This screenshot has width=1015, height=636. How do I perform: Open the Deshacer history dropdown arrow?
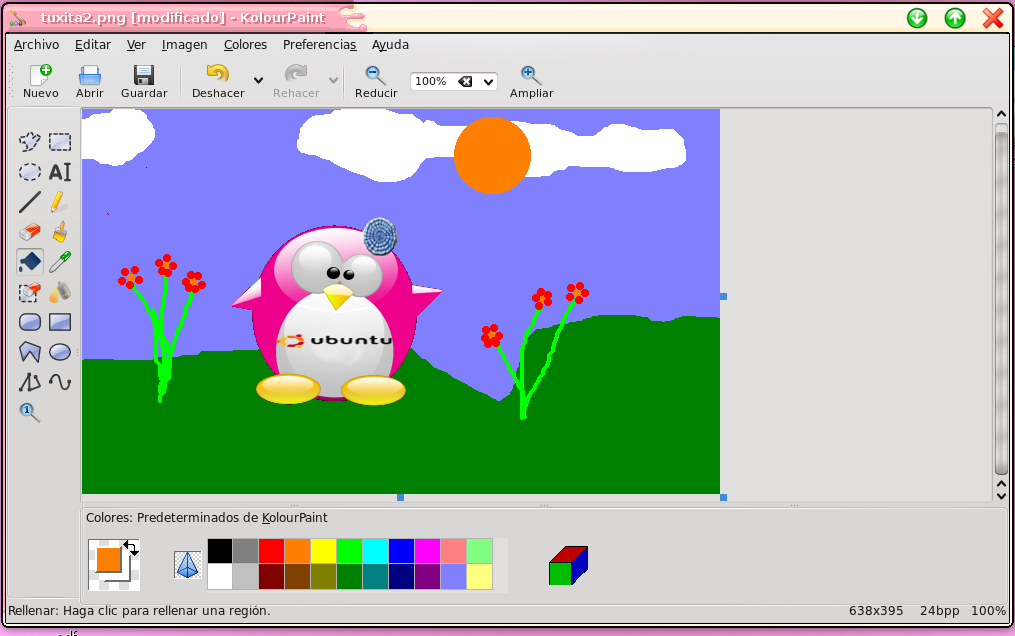point(258,81)
